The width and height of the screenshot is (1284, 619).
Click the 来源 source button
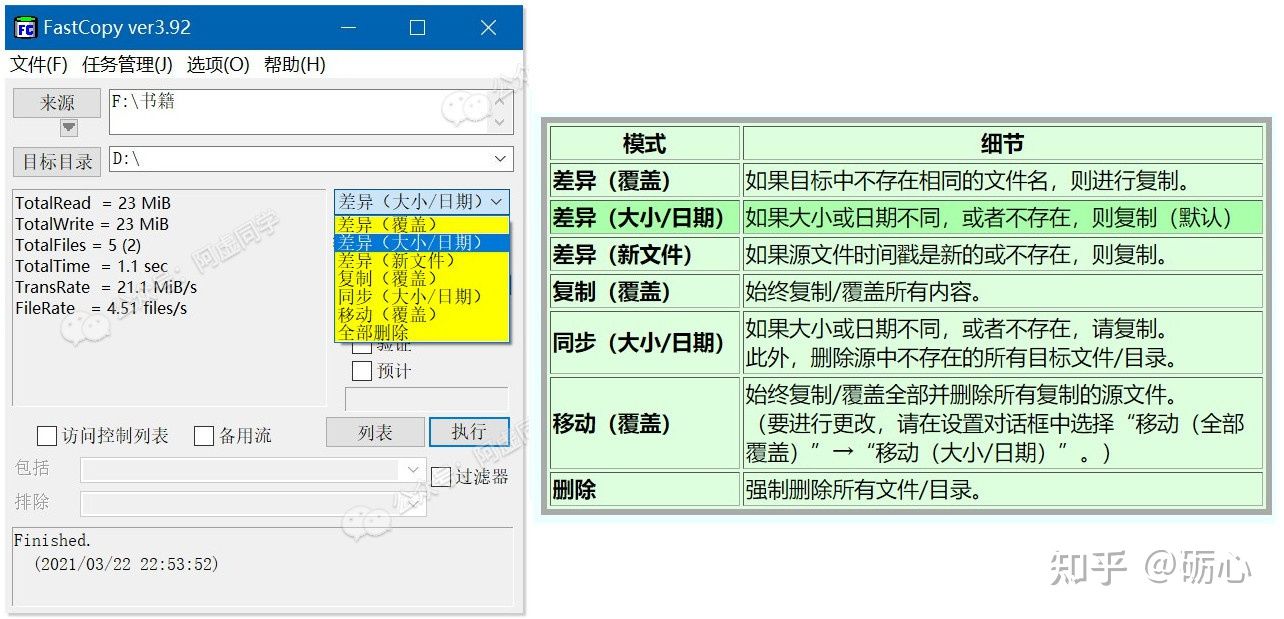pos(57,103)
